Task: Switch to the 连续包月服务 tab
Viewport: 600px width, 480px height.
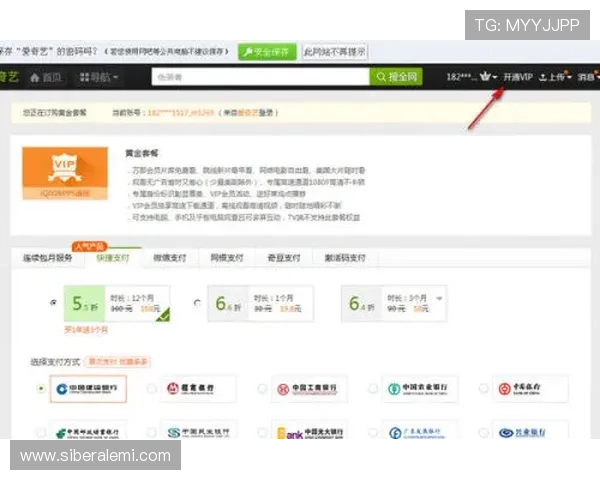Action: 47,258
